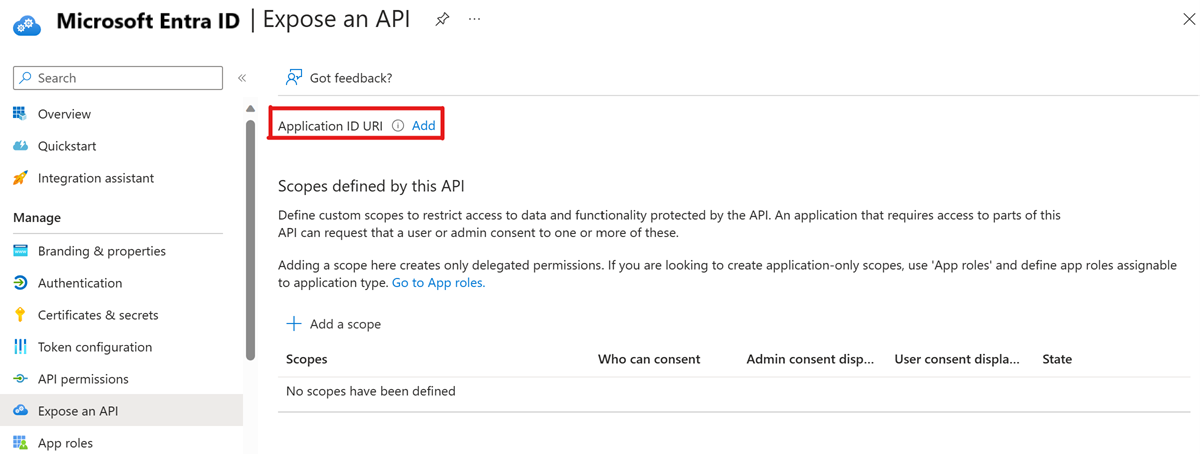Click the Quickstart cloud icon
The width and height of the screenshot is (1200, 454).
point(20,146)
